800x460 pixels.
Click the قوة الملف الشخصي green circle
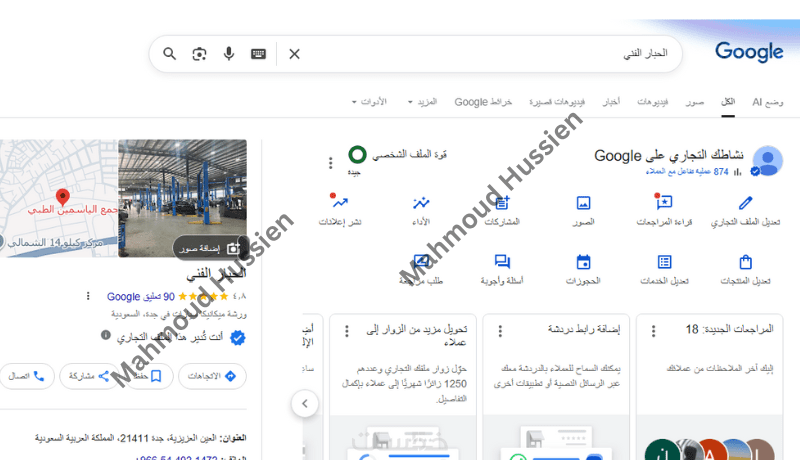click(357, 154)
